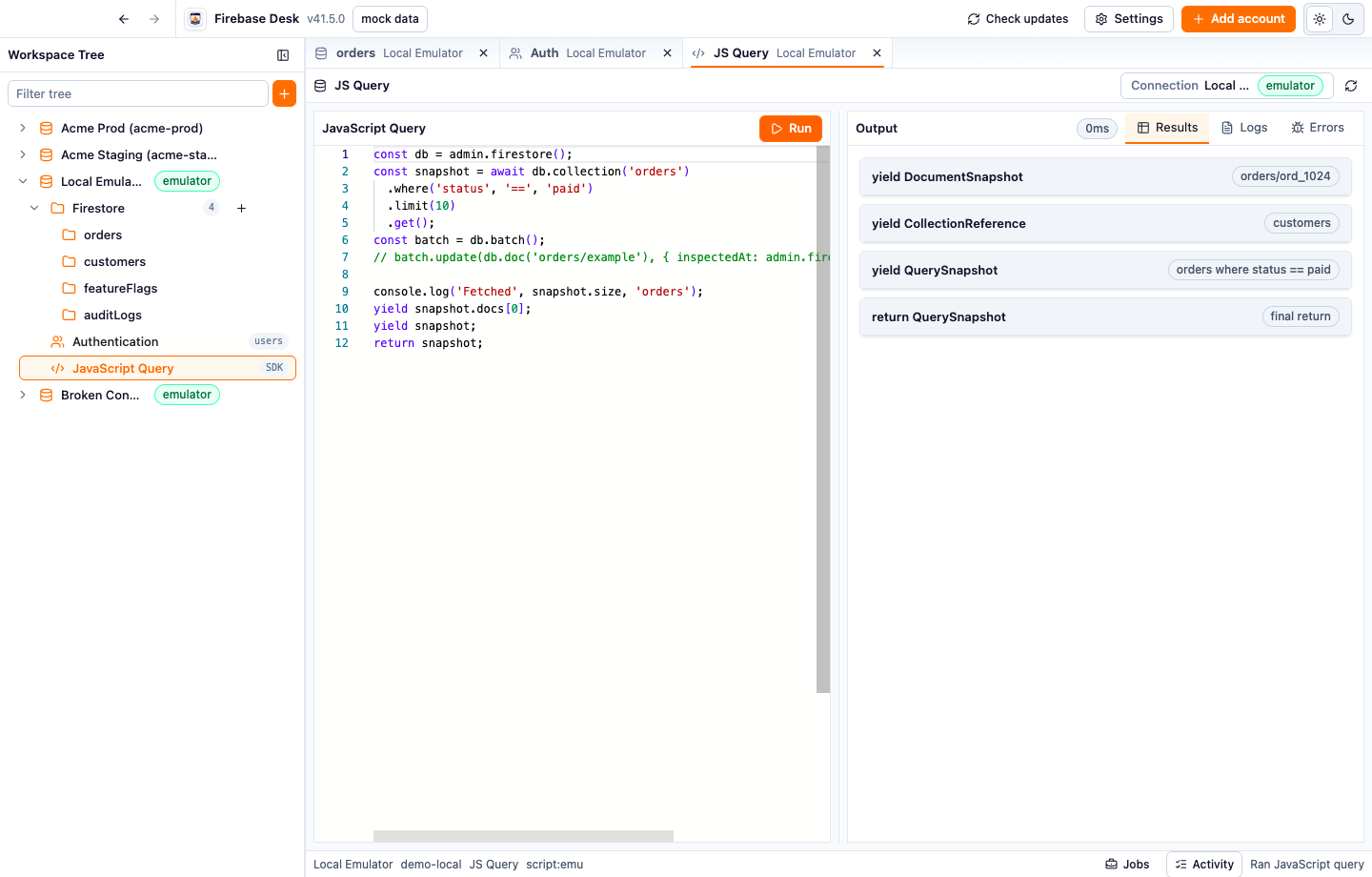Go back with the left arrow

124,19
